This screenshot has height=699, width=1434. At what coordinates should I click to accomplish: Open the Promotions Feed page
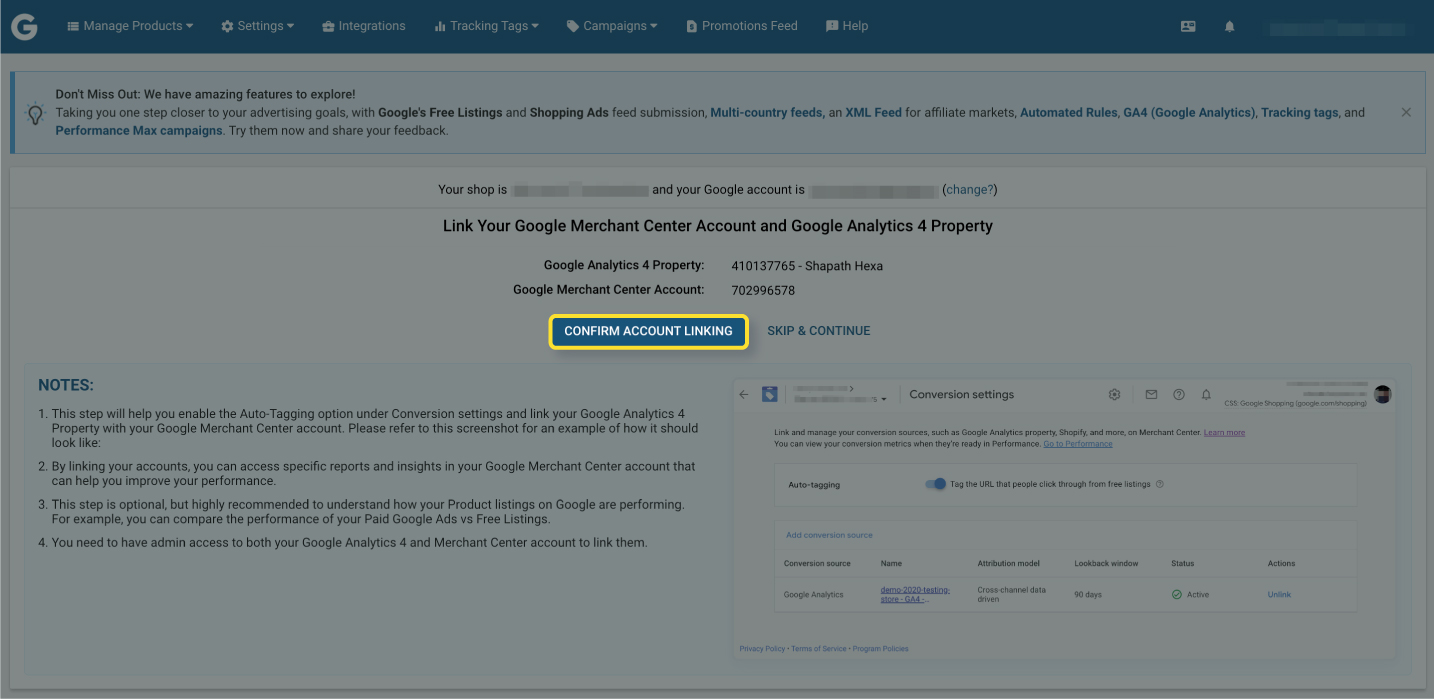[742, 26]
